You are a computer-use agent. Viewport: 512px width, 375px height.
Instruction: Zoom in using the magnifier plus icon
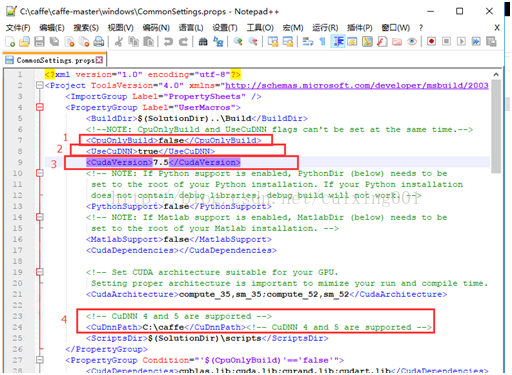[x=238, y=42]
